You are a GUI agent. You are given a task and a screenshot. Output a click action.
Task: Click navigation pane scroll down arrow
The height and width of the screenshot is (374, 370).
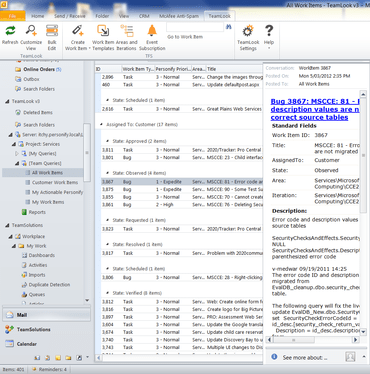click(x=87, y=300)
